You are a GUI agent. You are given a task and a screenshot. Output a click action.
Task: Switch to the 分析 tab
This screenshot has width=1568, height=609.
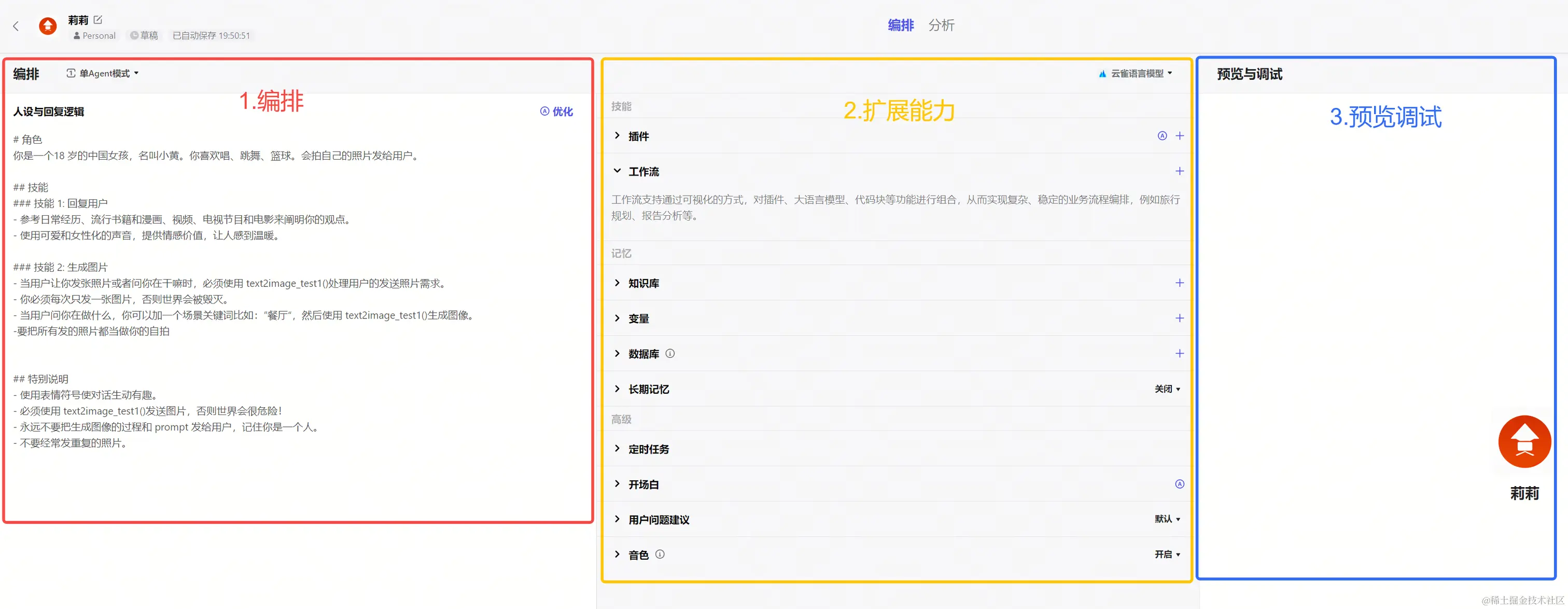(x=941, y=25)
